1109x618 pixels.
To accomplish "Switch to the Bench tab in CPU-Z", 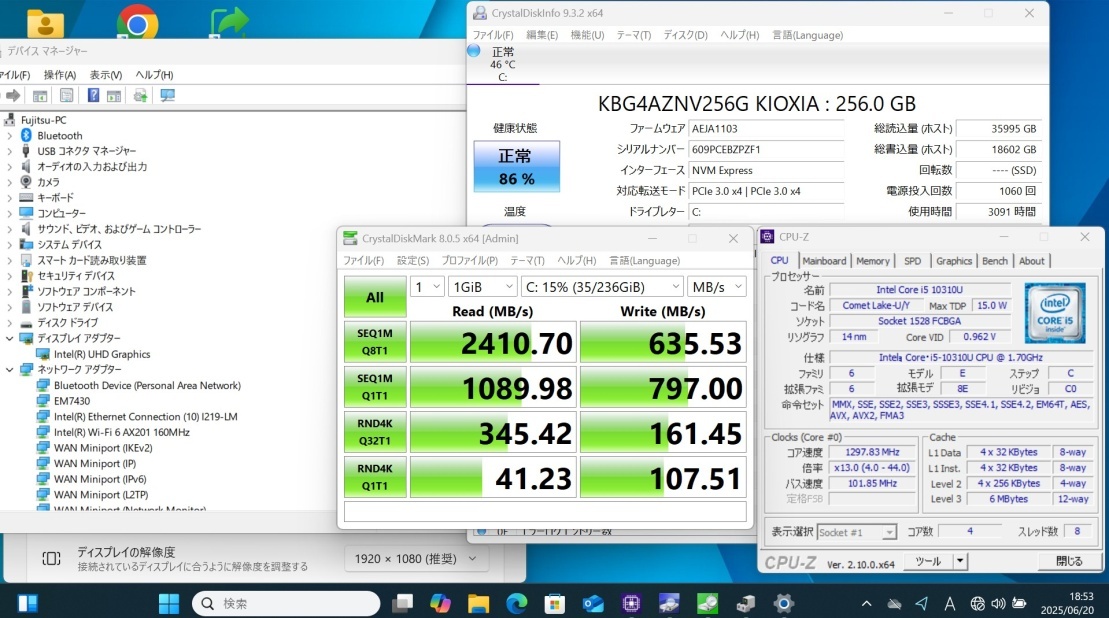I will pos(994,261).
